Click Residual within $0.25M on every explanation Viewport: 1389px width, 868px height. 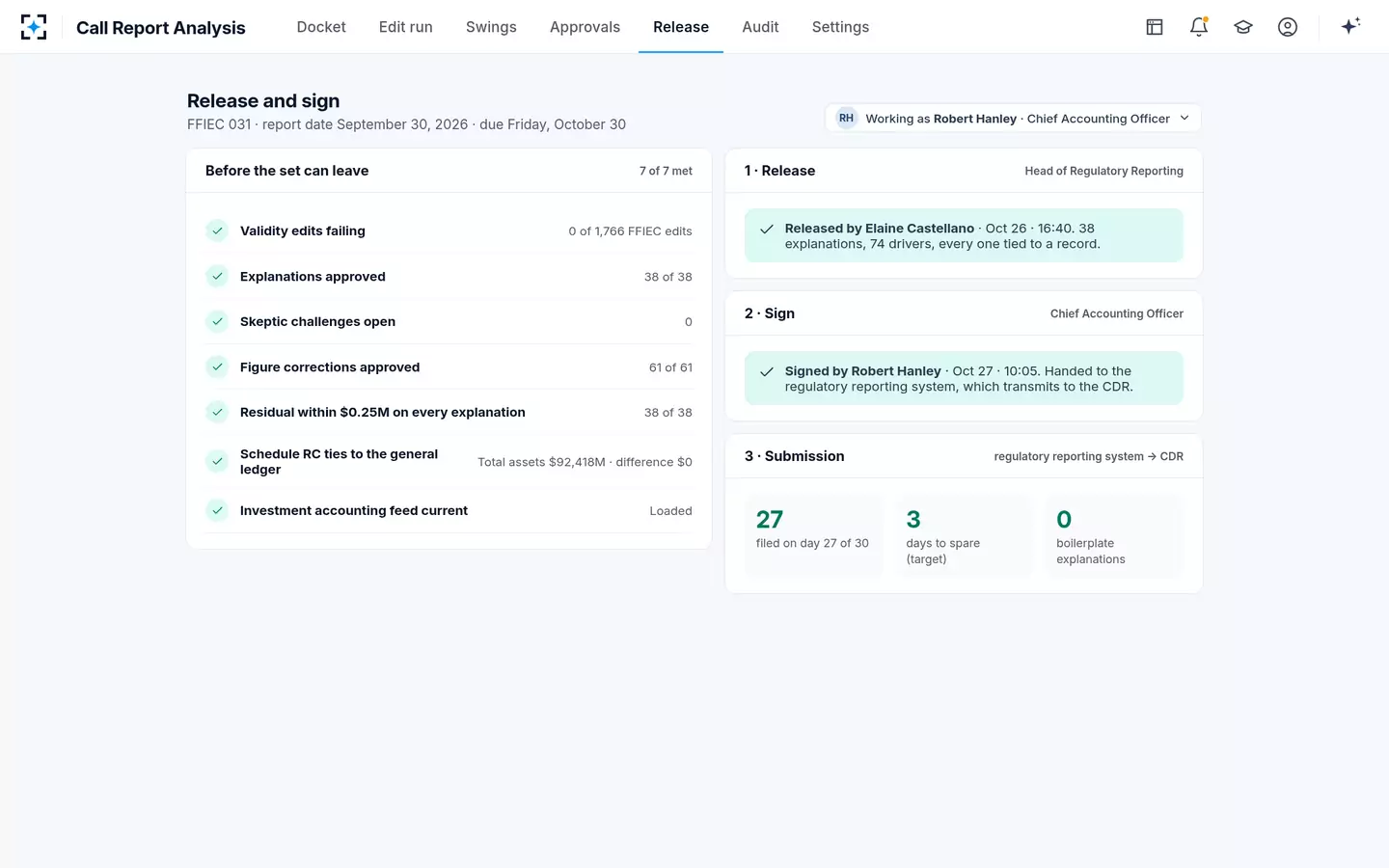[x=383, y=412]
